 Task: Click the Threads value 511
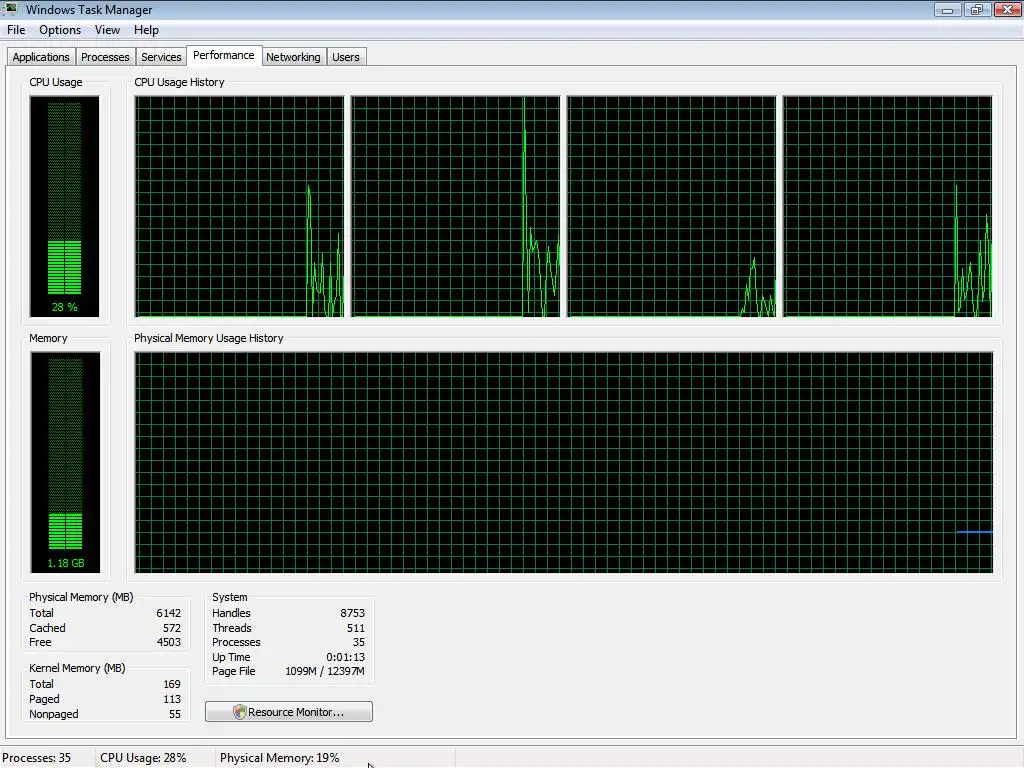pos(355,628)
